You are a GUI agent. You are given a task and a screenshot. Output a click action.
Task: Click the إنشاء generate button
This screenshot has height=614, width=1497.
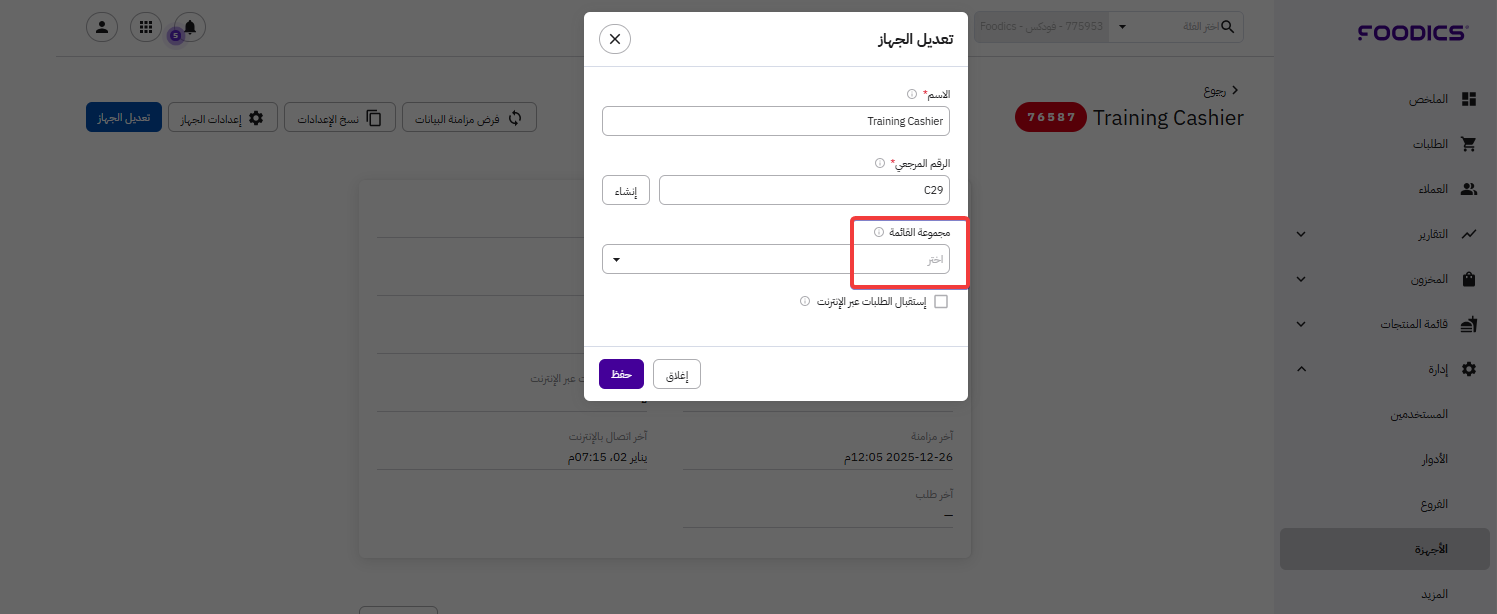pos(626,190)
